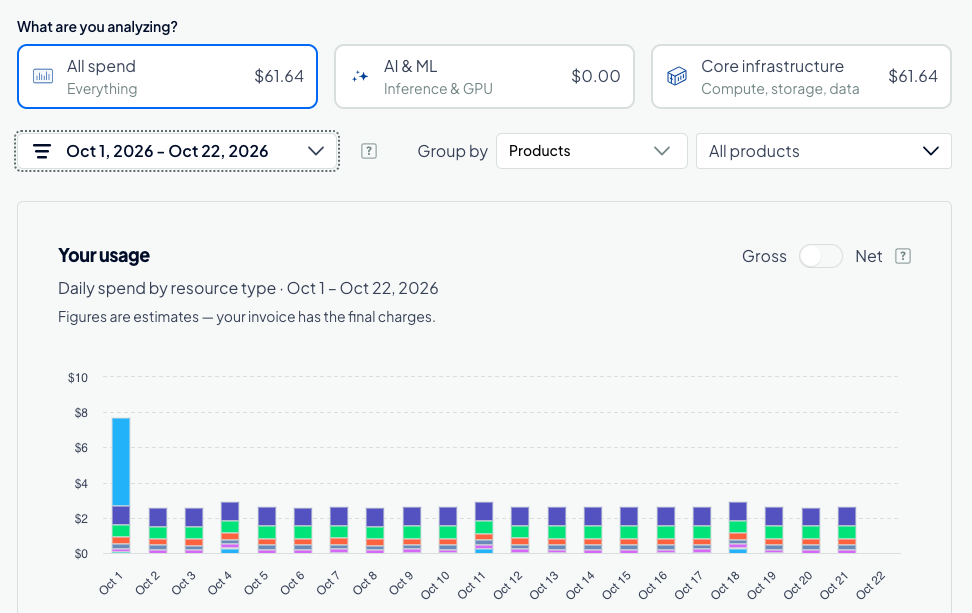
Task: Toggle the Gross / Net switch
Action: (821, 256)
